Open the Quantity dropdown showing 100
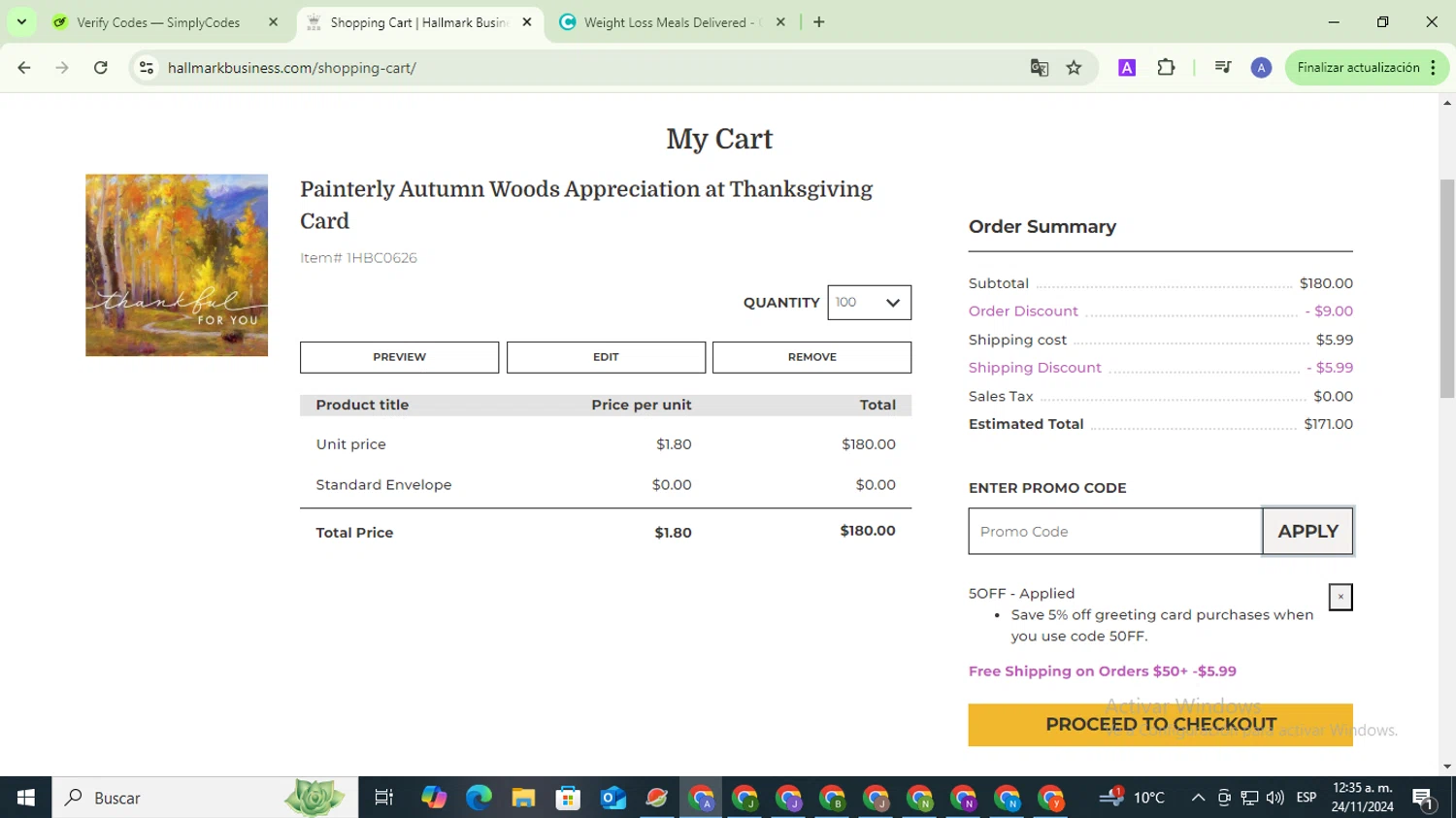 [869, 303]
